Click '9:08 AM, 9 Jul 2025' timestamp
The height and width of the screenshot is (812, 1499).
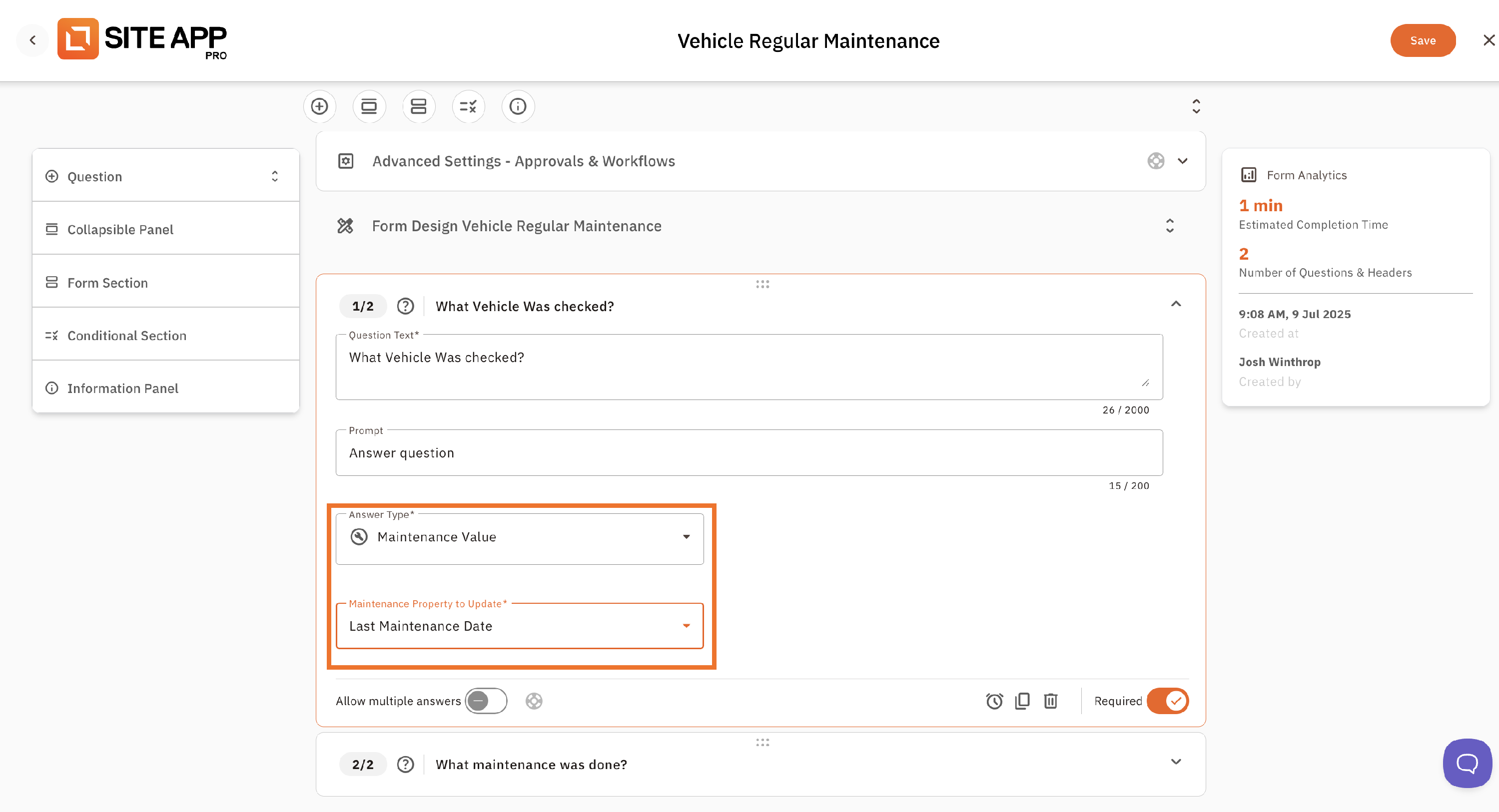(1294, 314)
